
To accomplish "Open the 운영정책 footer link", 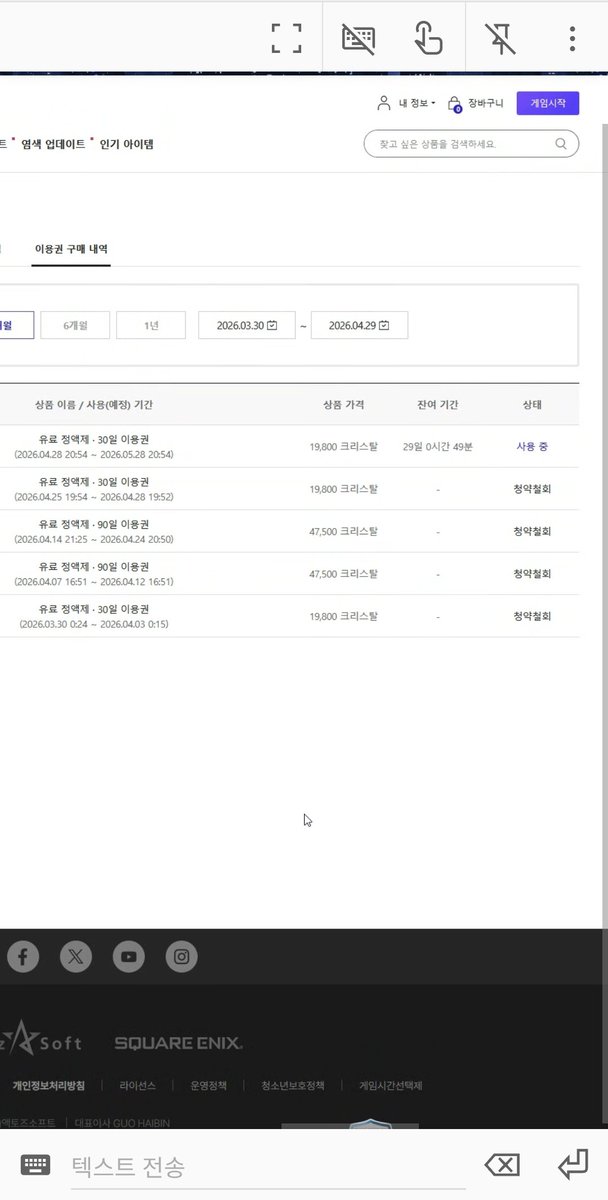I will pos(208,1085).
